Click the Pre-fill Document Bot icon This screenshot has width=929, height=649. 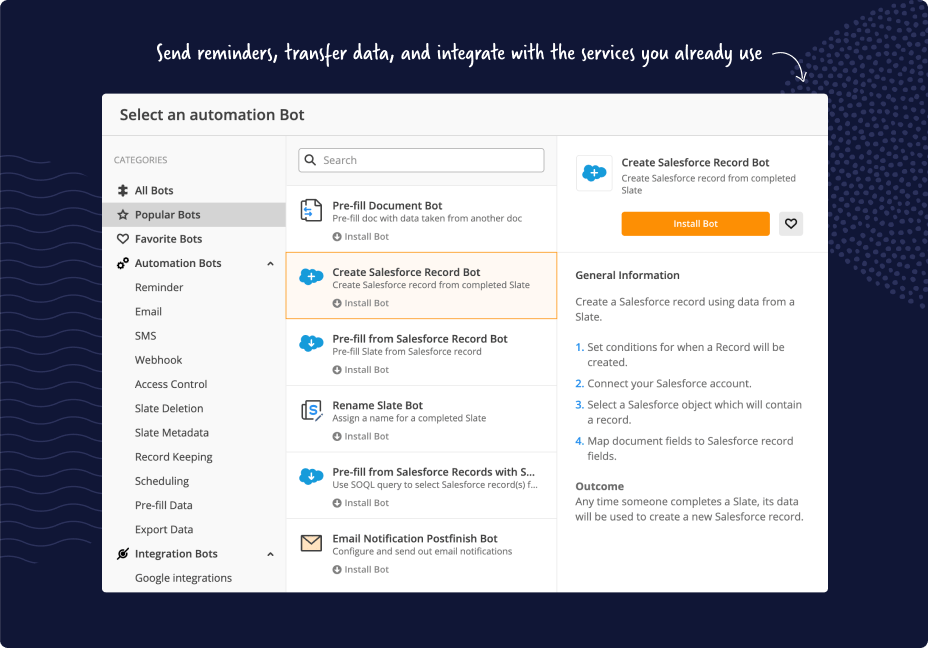(311, 210)
